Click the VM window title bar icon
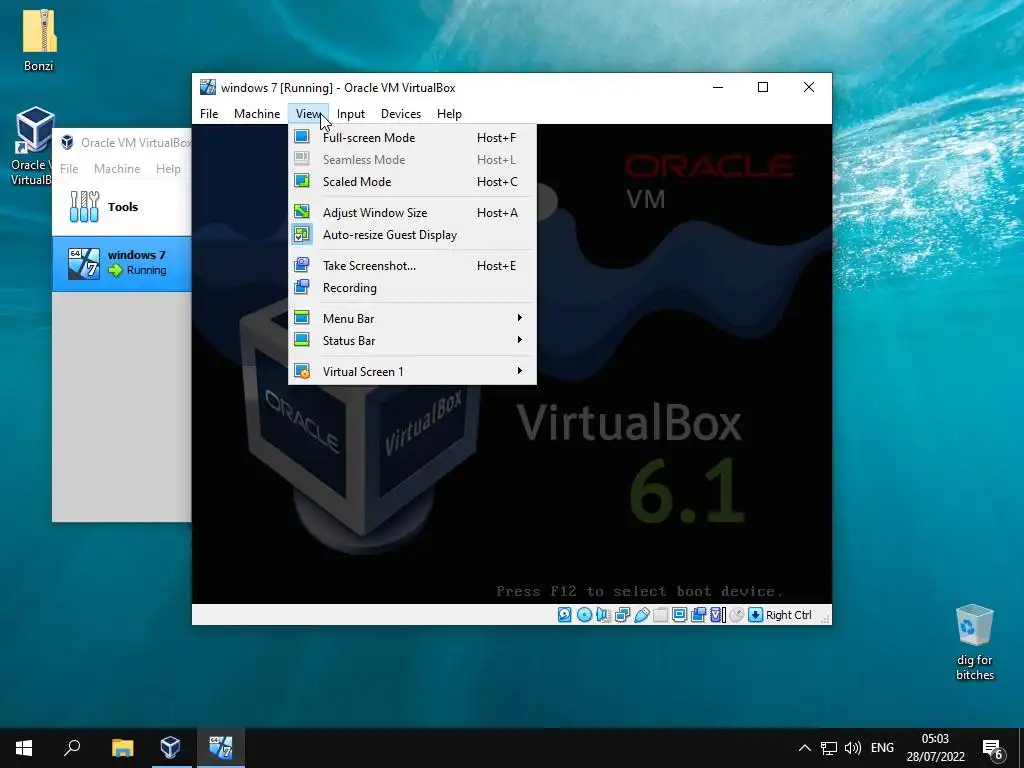Screen dimensions: 1024x768 pyautogui.click(x=208, y=87)
